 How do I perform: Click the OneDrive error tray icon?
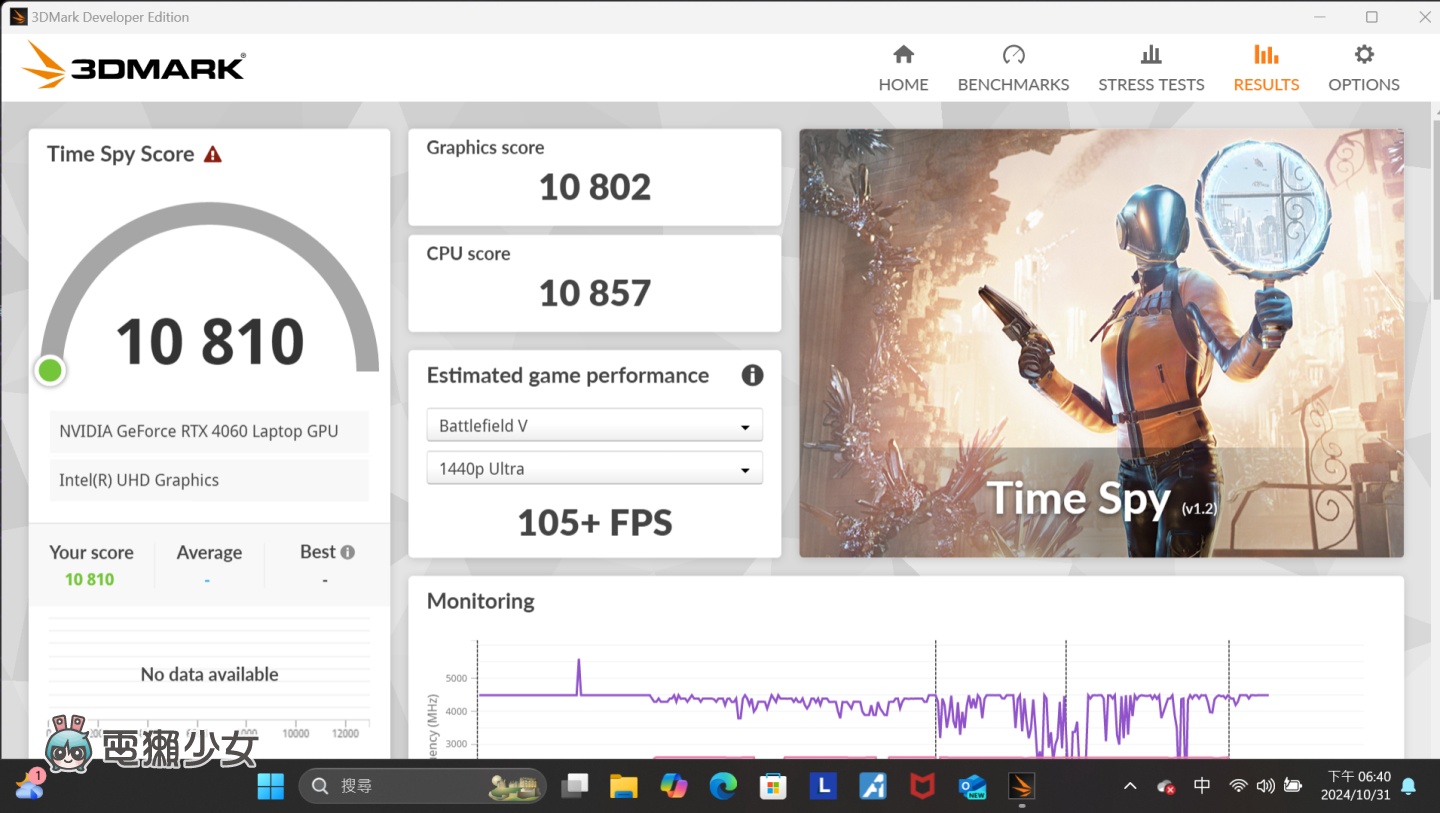[x=1166, y=787]
